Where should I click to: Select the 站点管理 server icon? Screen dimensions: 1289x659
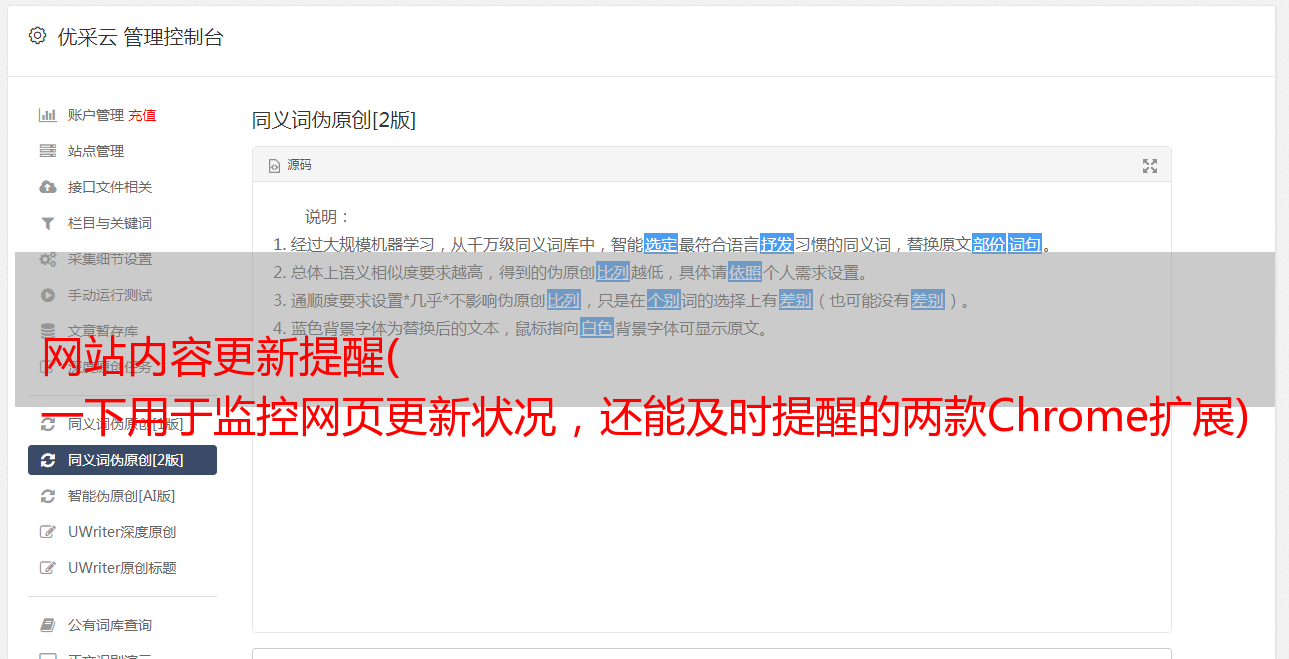point(47,151)
